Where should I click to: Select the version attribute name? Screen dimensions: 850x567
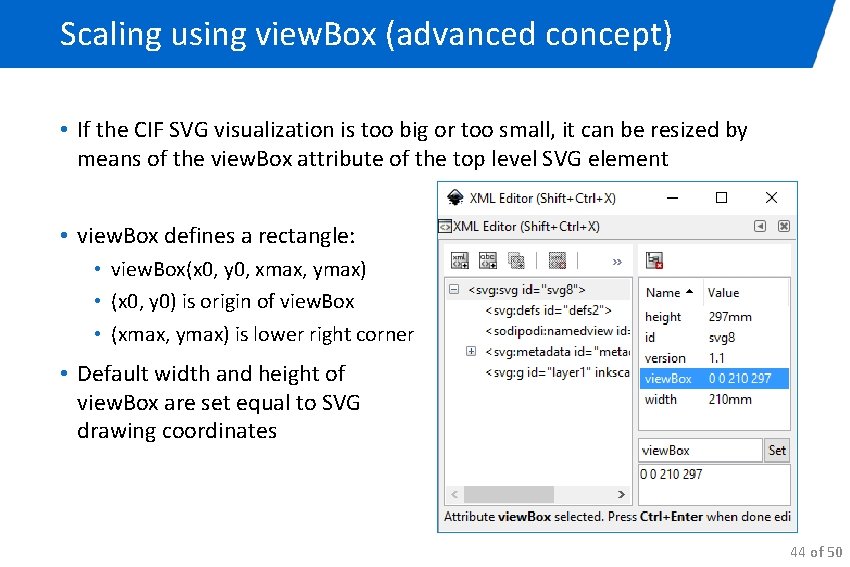click(x=665, y=358)
